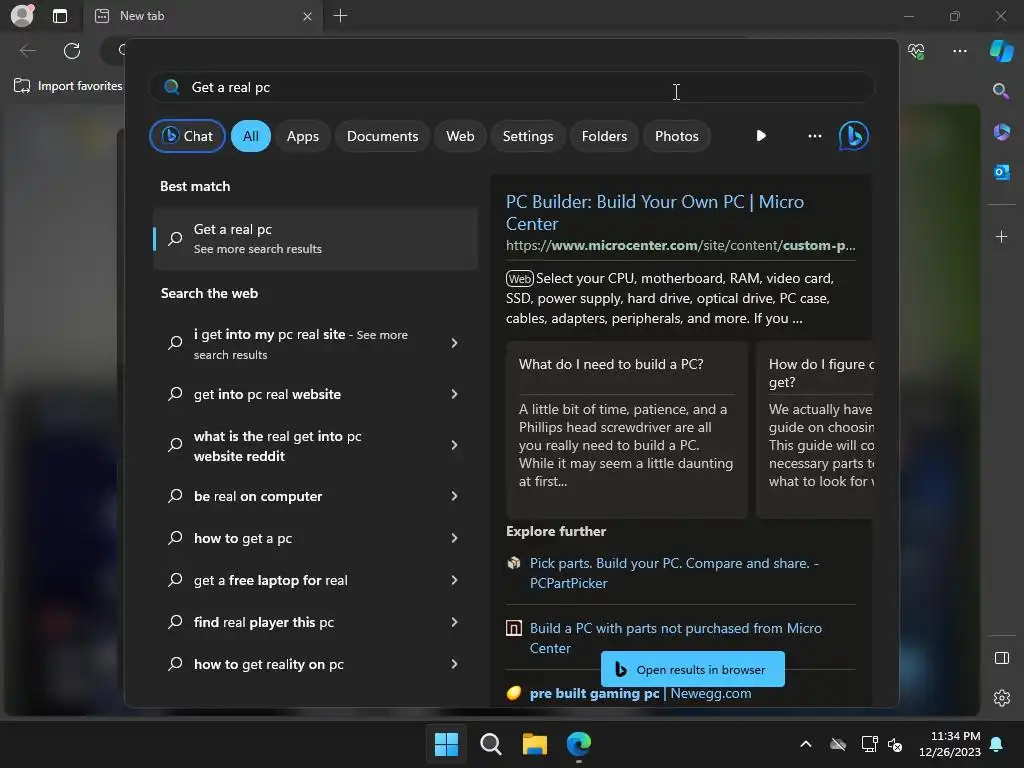Open File Explorer from the taskbar

(534, 744)
